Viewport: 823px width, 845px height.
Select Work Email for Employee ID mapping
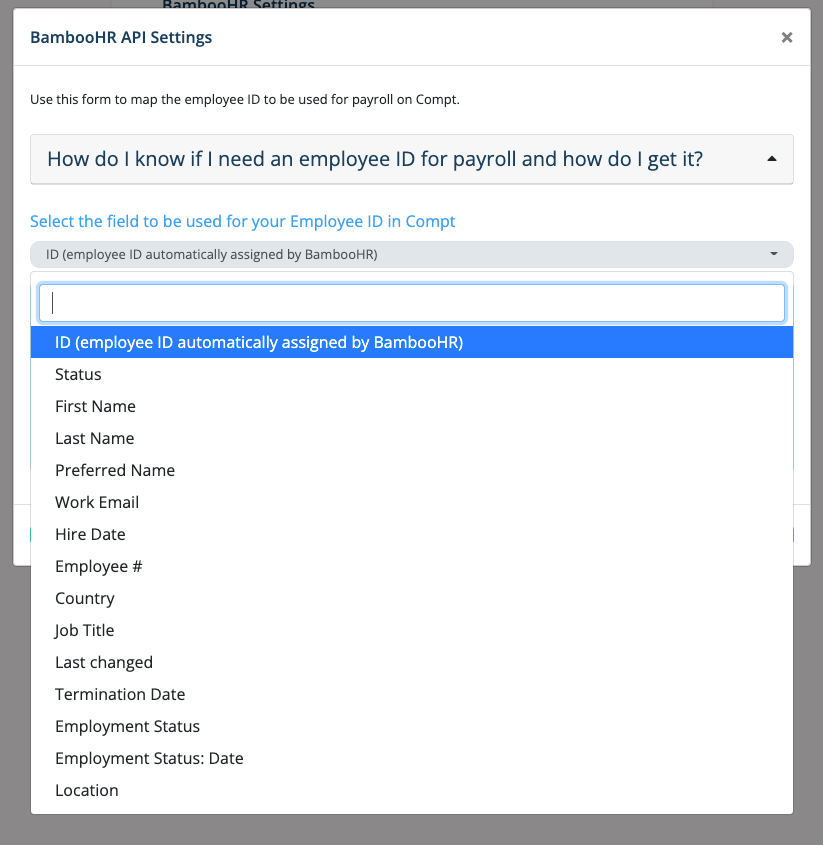pyautogui.click(x=97, y=502)
